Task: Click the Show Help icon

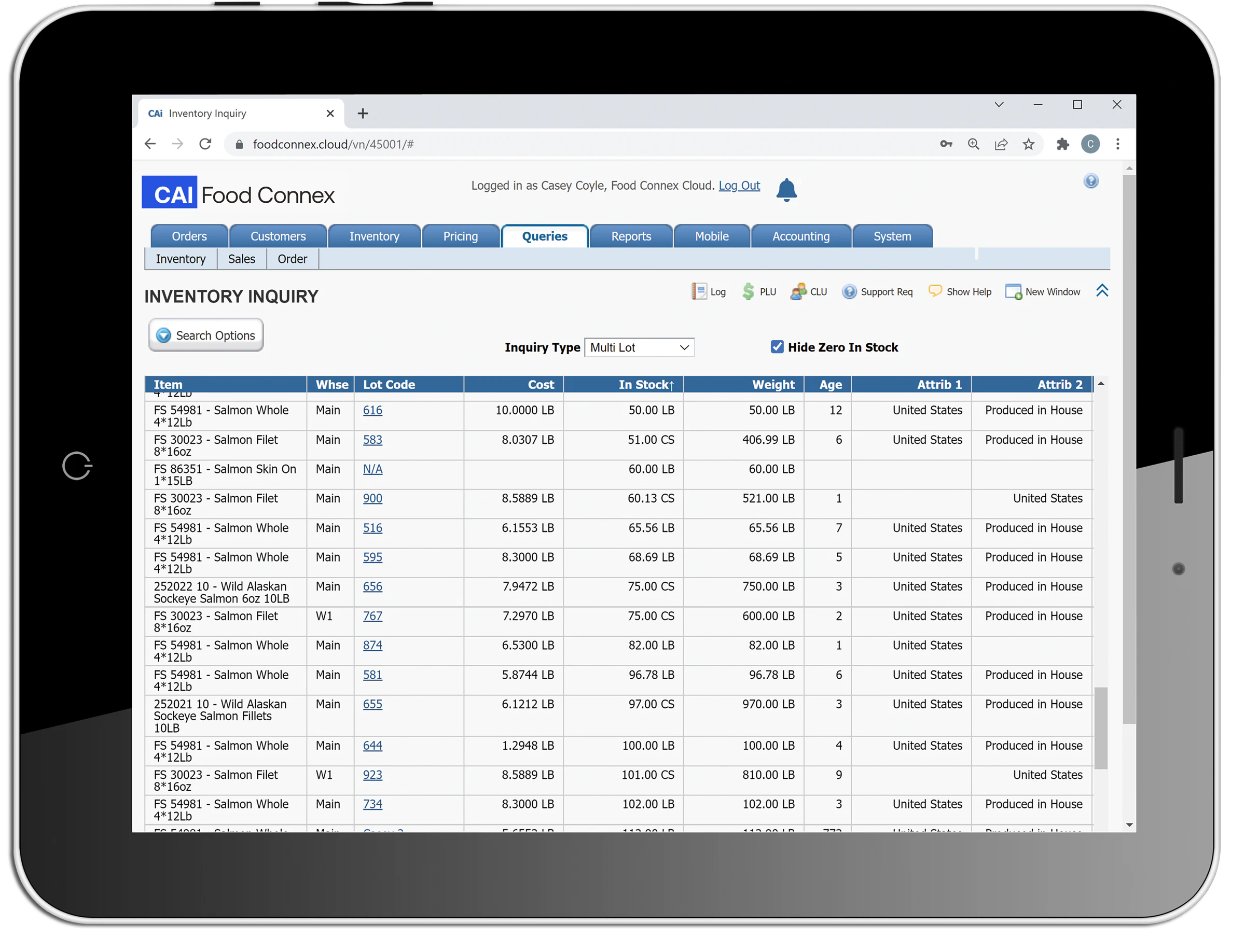Action: [x=935, y=291]
